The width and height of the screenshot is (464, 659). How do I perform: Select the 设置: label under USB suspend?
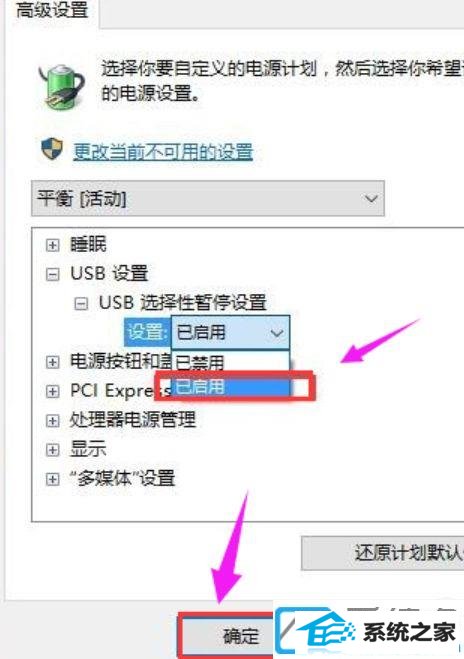(148, 332)
